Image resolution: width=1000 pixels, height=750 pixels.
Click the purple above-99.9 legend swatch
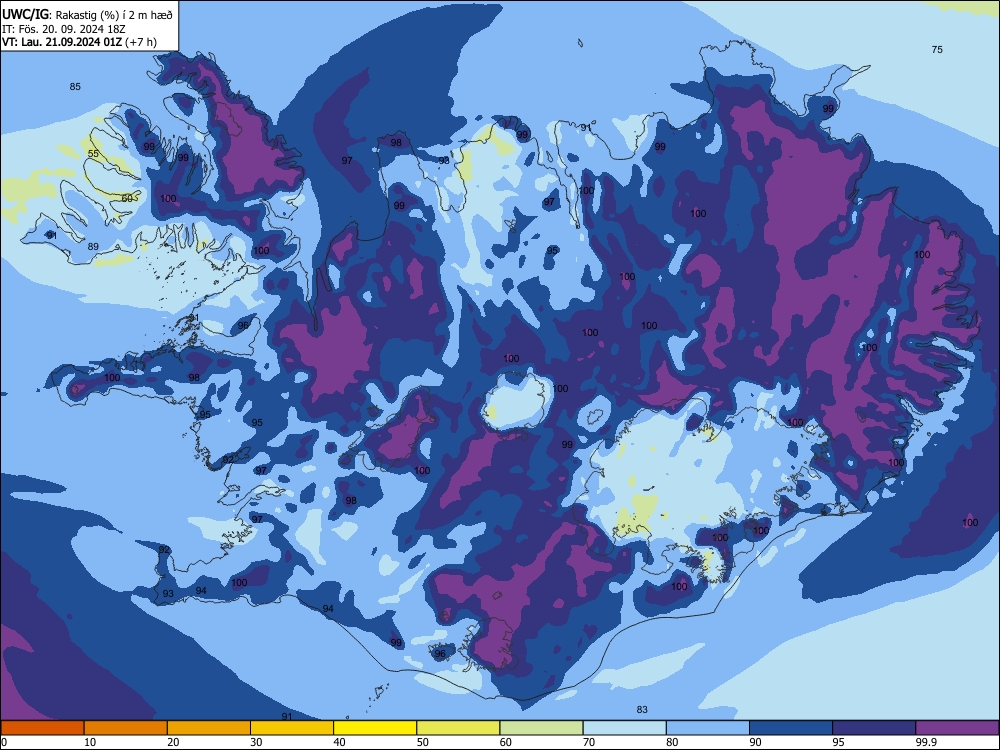pos(957,728)
